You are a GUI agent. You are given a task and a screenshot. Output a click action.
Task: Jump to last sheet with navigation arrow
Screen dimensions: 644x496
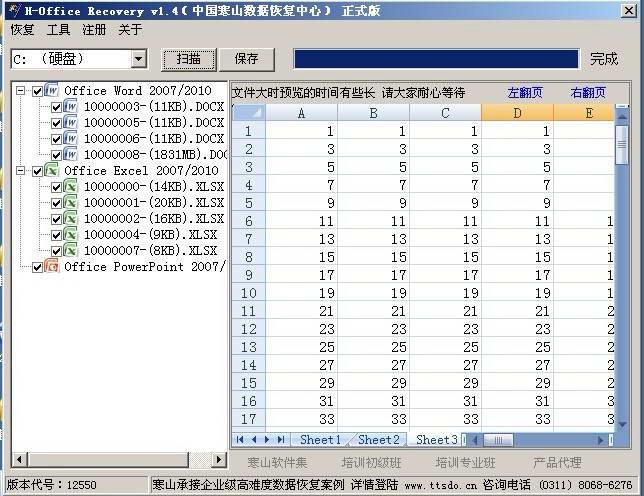[281, 440]
